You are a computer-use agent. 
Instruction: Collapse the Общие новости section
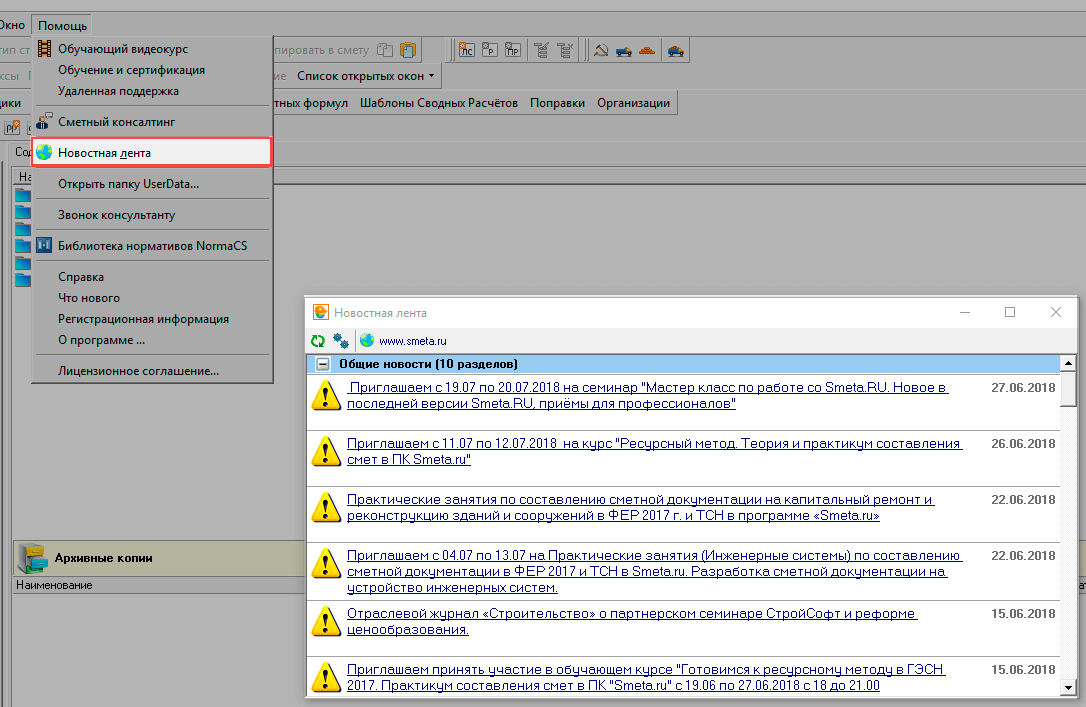tap(323, 364)
